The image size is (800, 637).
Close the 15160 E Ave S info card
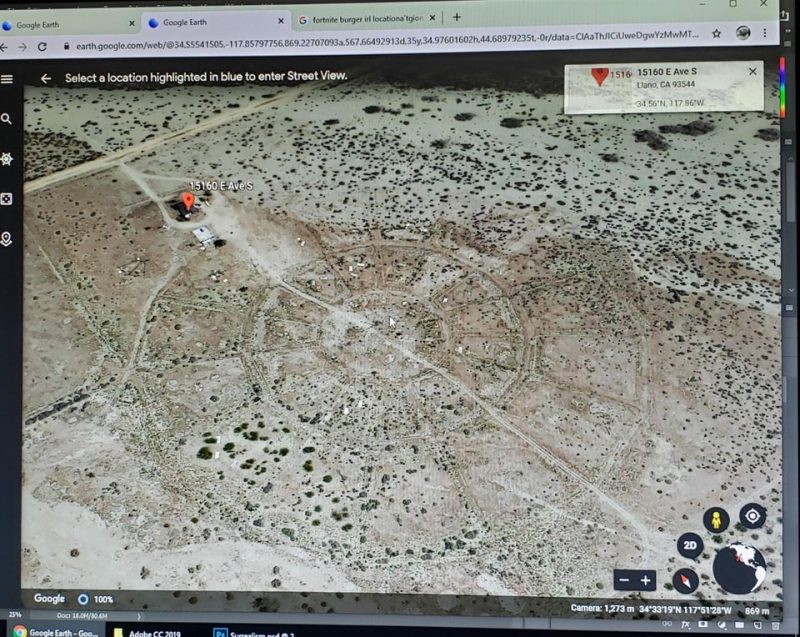point(753,72)
